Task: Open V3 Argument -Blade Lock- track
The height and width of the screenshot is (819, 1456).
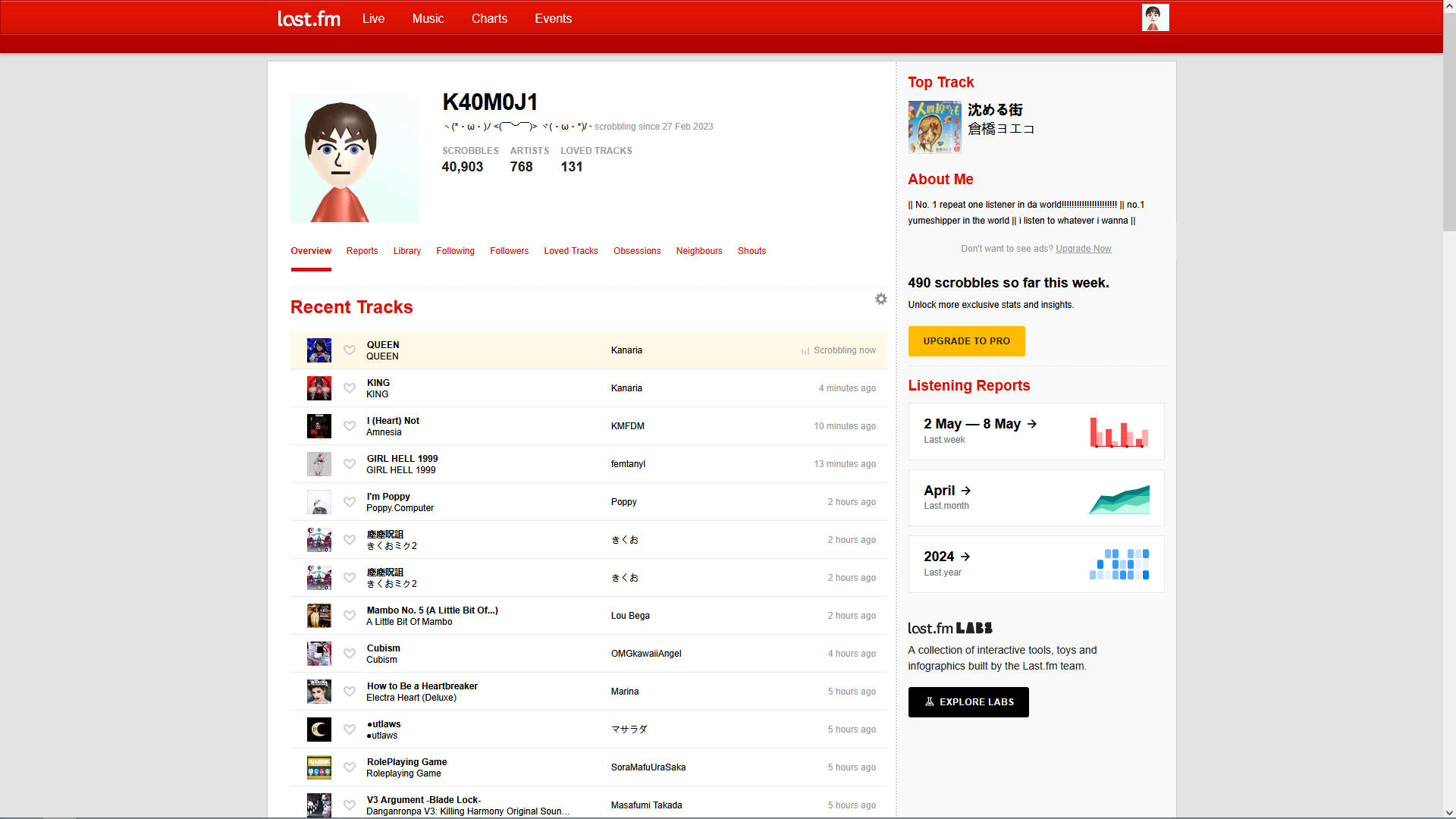Action: pos(423,800)
